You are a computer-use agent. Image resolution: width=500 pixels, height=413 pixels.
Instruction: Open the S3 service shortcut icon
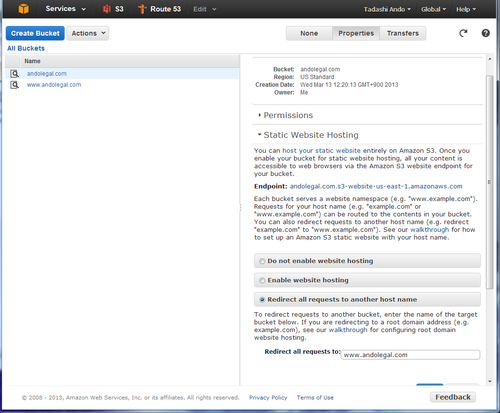point(107,9)
